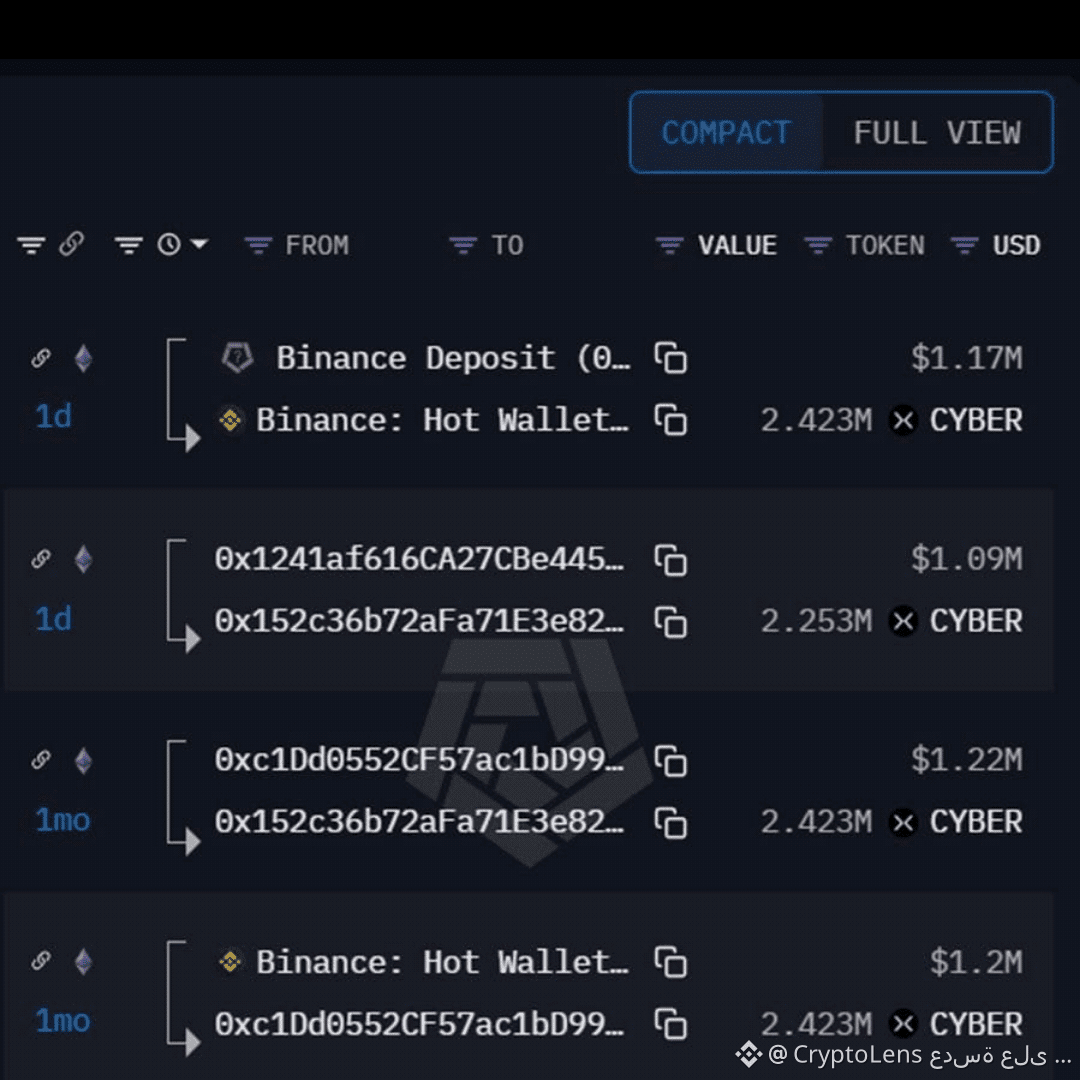
Task: Switch to COMPACT view
Action: 727,132
